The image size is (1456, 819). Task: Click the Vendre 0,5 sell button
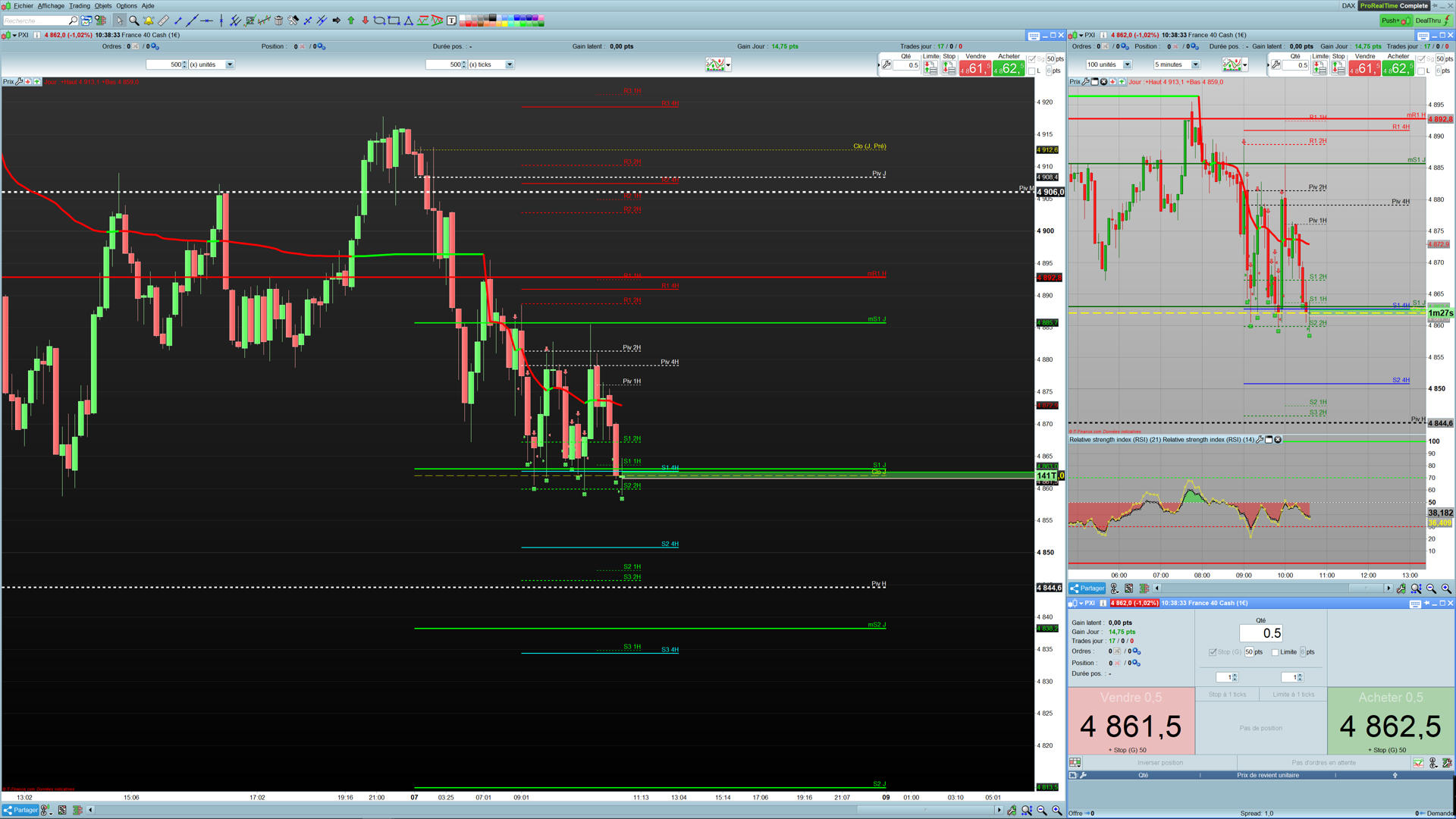(1131, 720)
